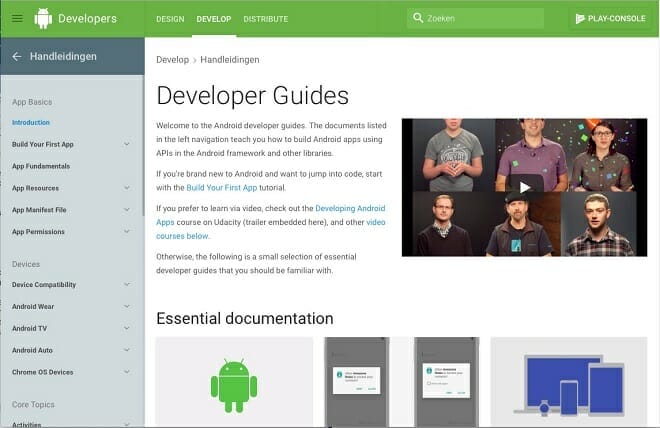Click the Zoeken search field
This screenshot has height=428, width=660.
475,18
